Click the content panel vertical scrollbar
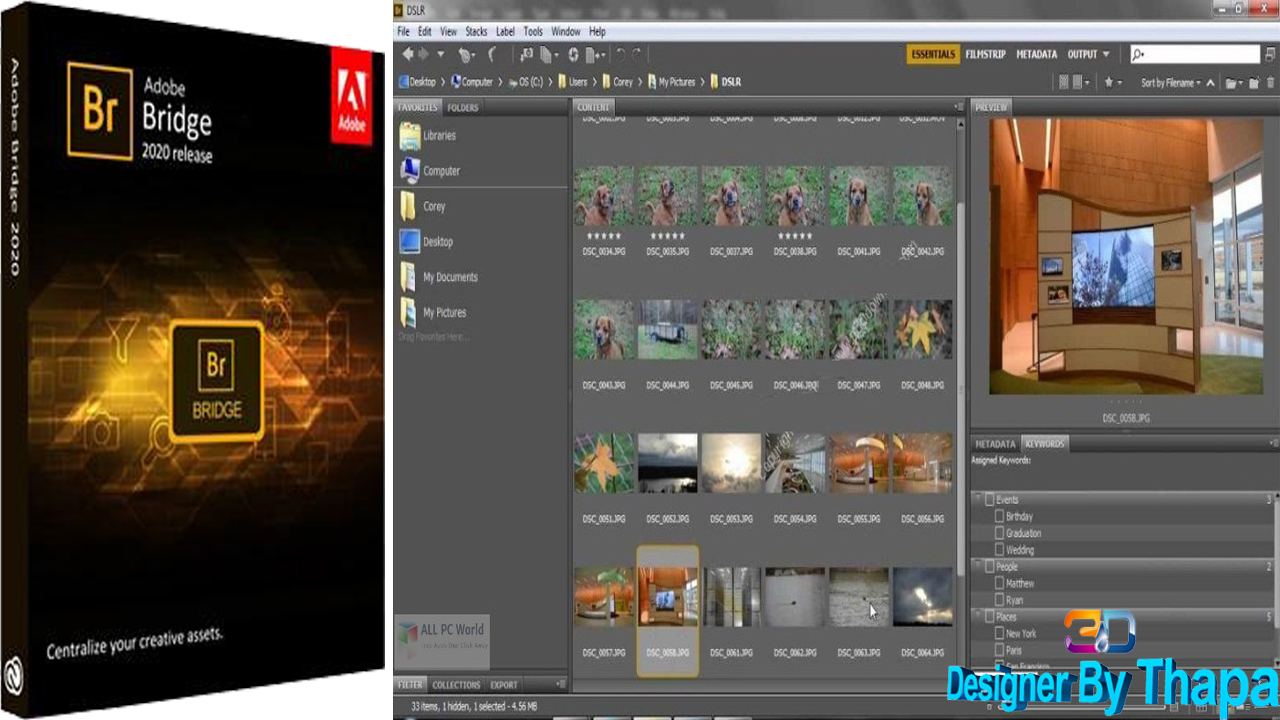This screenshot has height=720, width=1280. click(x=963, y=390)
